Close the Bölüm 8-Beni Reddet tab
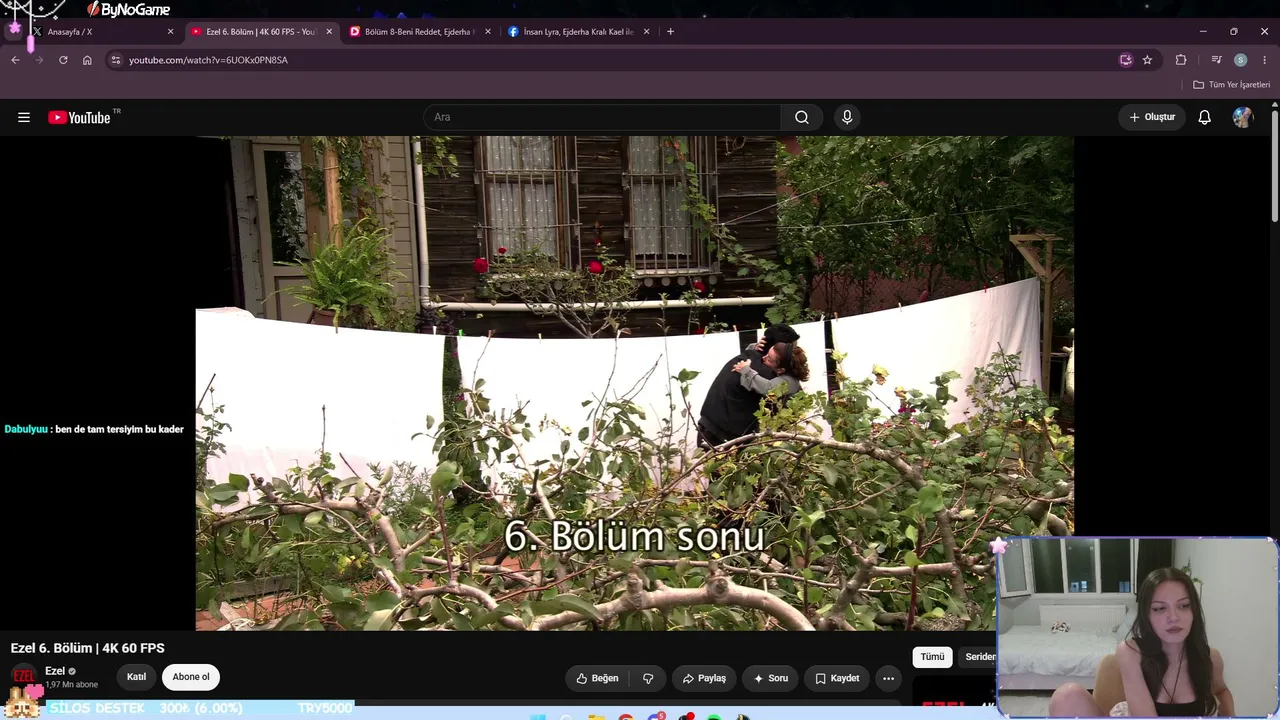The image size is (1280, 720). [x=488, y=32]
